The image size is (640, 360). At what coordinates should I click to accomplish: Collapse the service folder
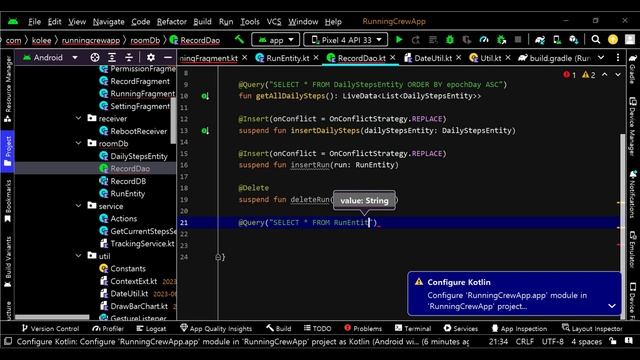point(78,206)
